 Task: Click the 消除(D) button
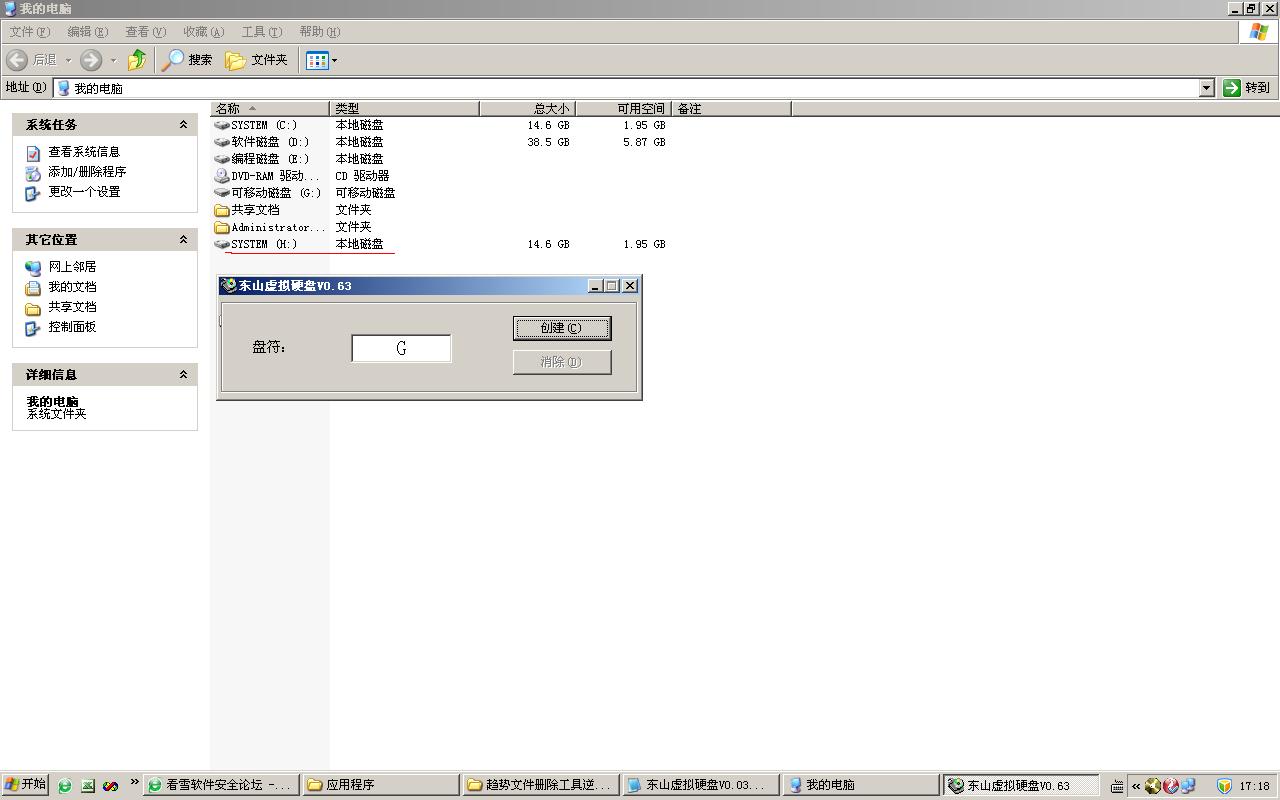[562, 362]
